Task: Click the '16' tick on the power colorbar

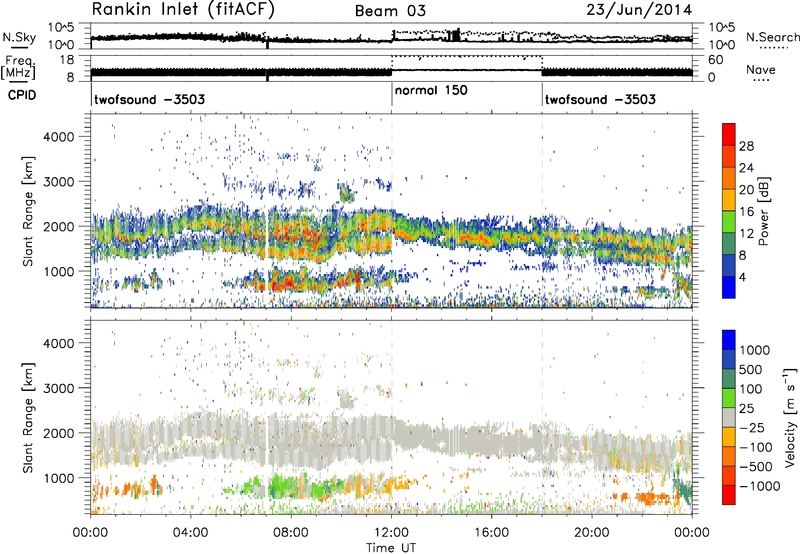Action: click(746, 212)
